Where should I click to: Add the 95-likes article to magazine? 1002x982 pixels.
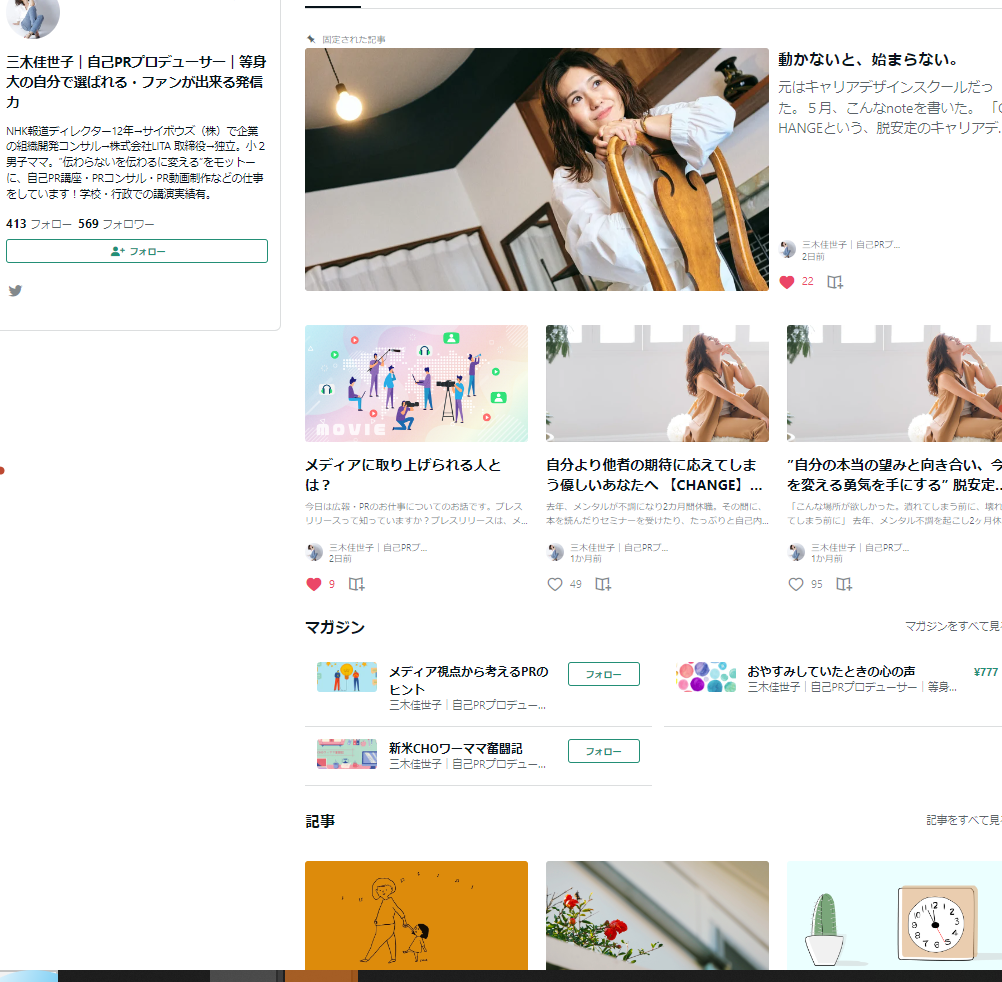[844, 584]
